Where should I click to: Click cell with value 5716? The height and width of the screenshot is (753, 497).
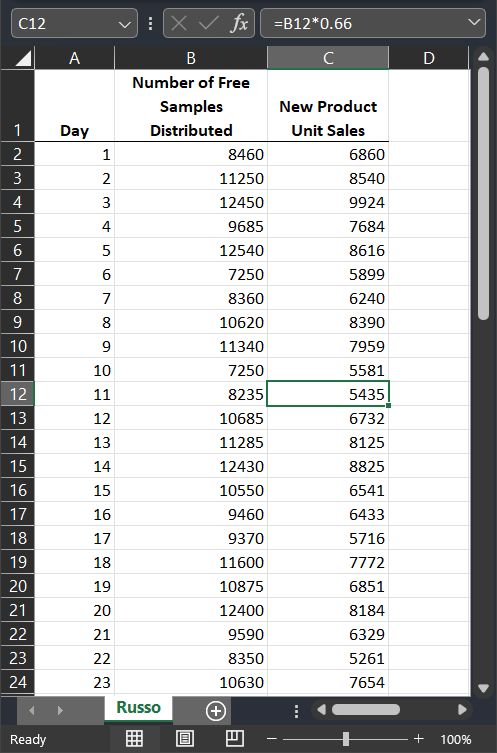click(328, 538)
